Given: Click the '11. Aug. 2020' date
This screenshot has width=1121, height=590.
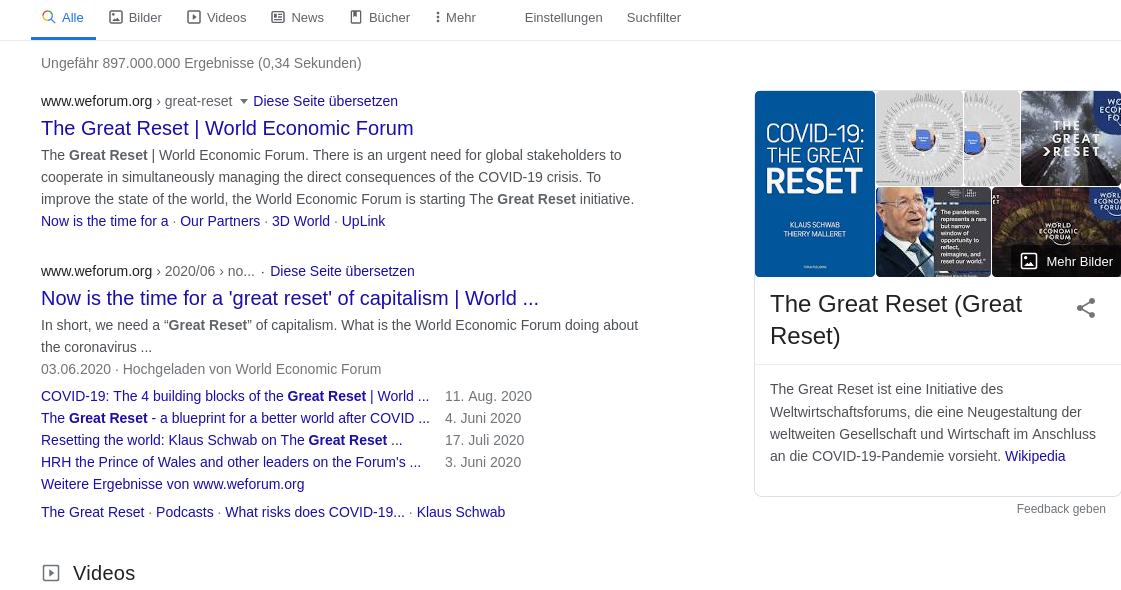Looking at the screenshot, I should pyautogui.click(x=488, y=396).
